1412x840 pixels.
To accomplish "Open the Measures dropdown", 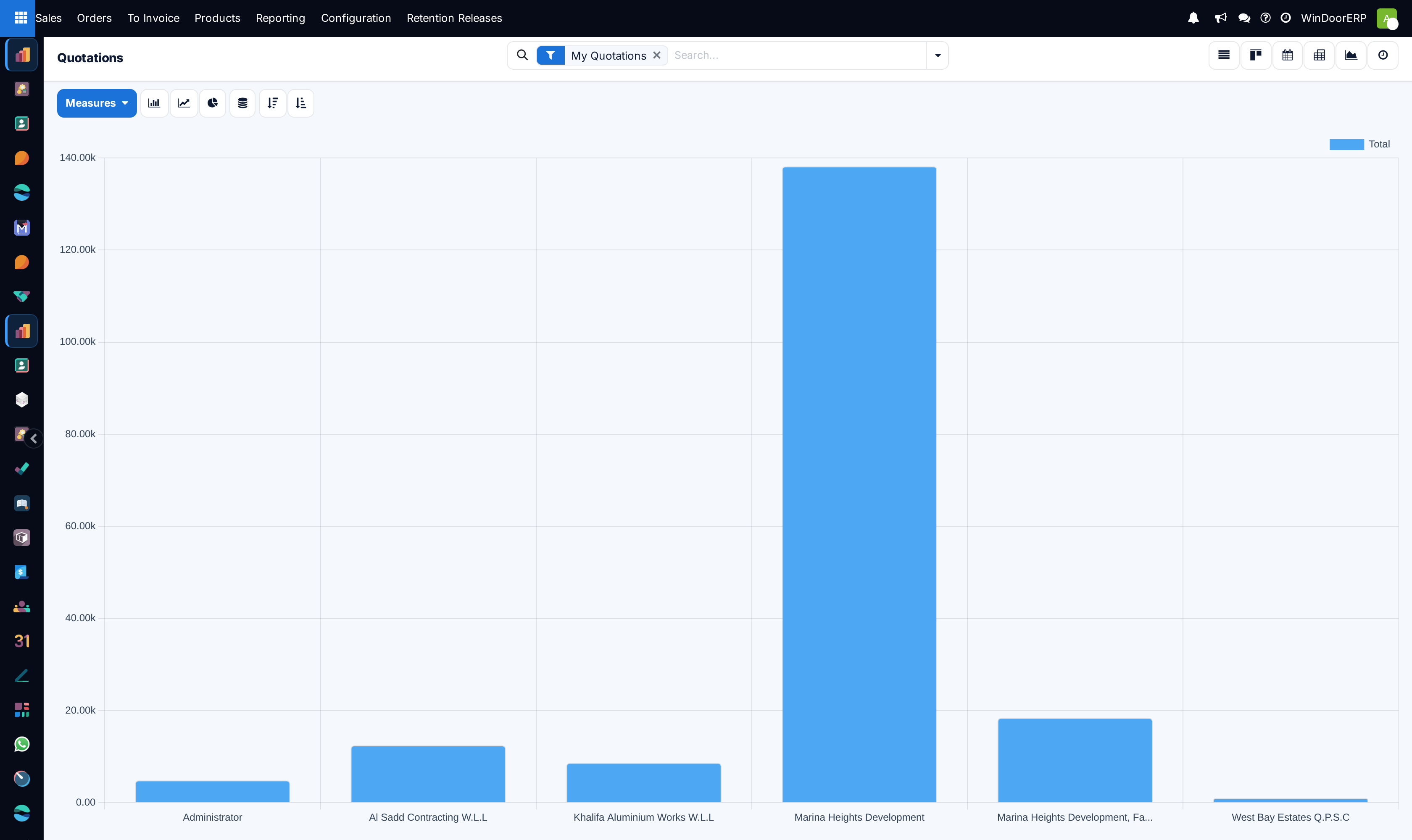I will [97, 103].
